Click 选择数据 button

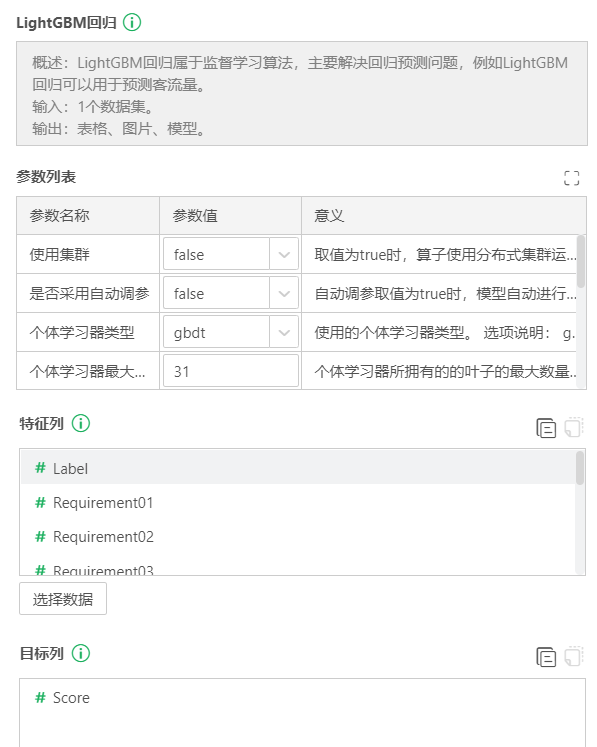pos(63,599)
